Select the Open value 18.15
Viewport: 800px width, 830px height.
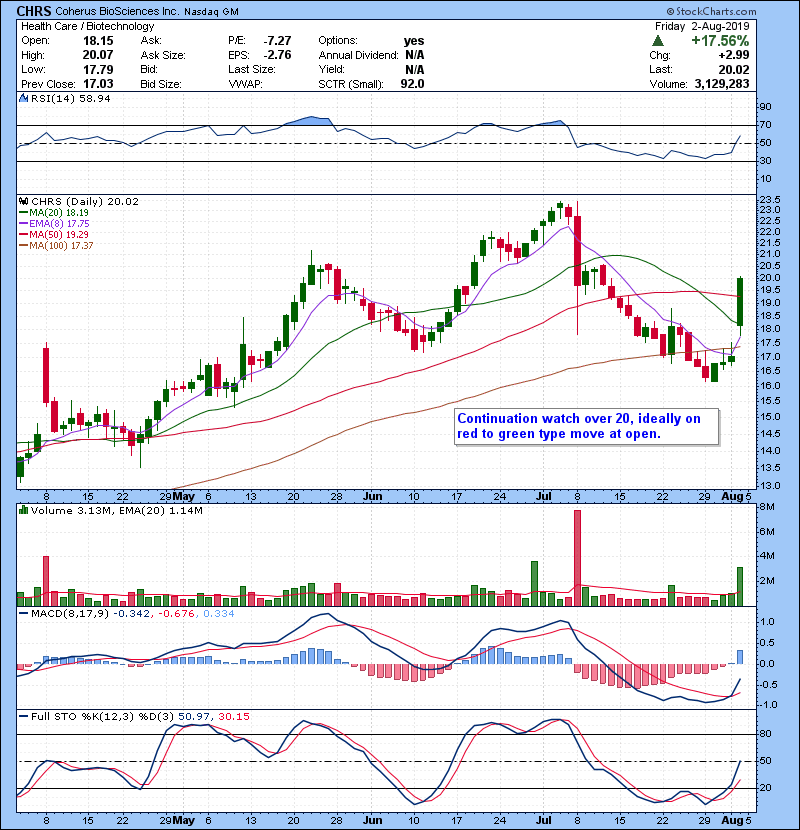coord(98,41)
